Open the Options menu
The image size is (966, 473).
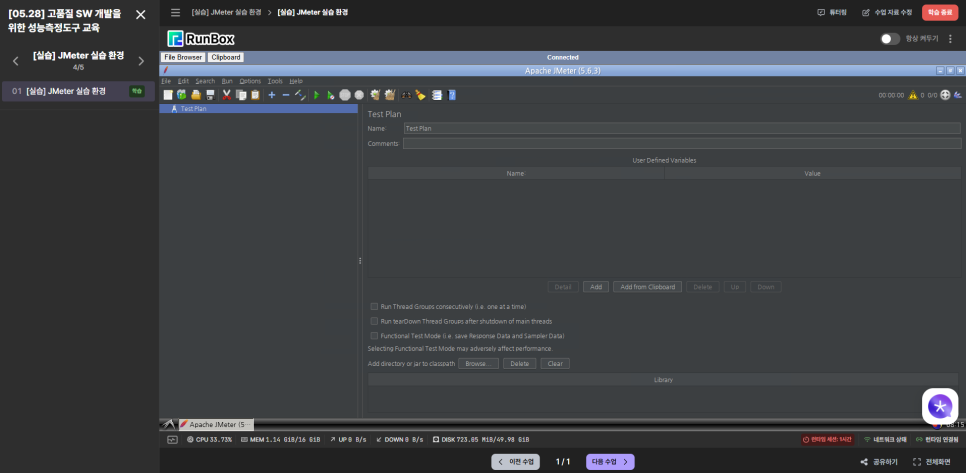pos(250,81)
